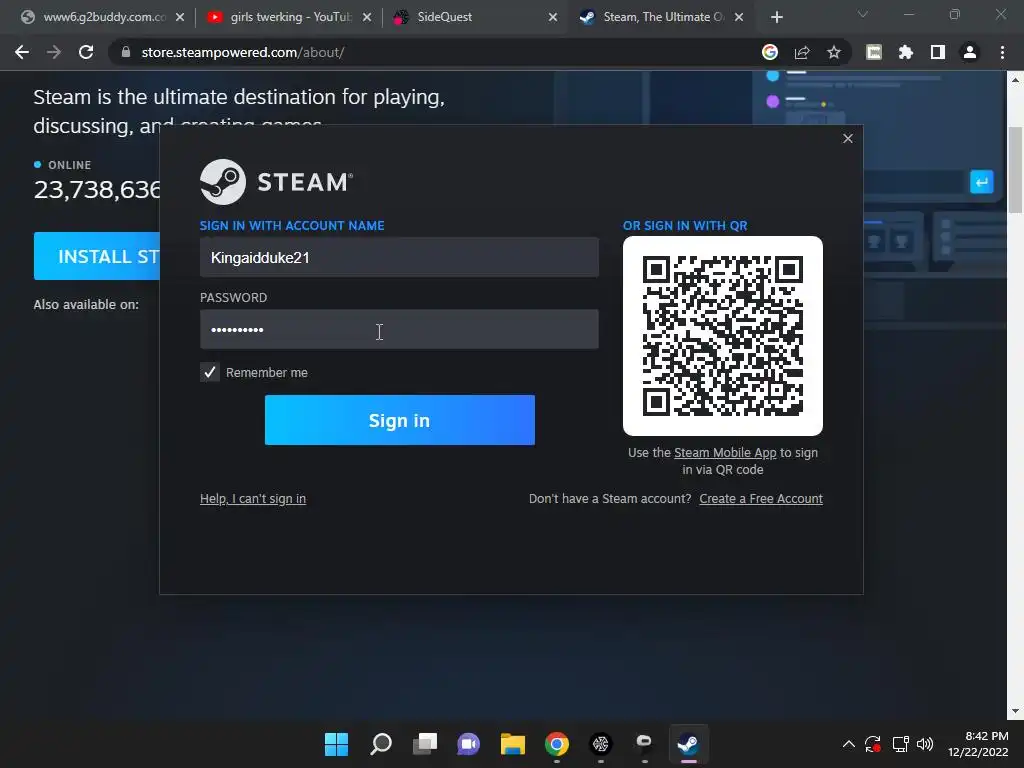This screenshot has width=1024, height=768.
Task: Click blue enter arrow button on page
Action: (x=982, y=182)
